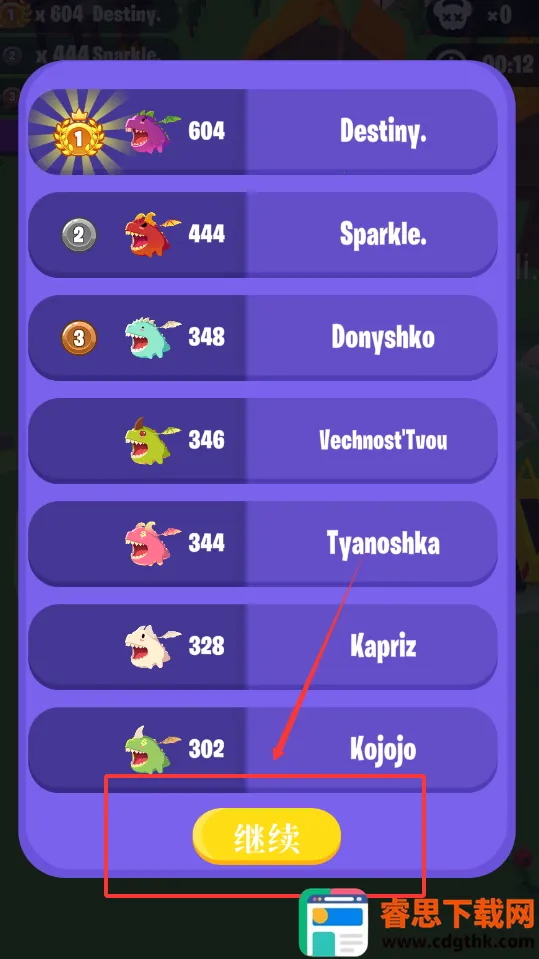The image size is (539, 959).
Task: Choose the Vechnost'Tvou player name
Action: click(x=383, y=440)
